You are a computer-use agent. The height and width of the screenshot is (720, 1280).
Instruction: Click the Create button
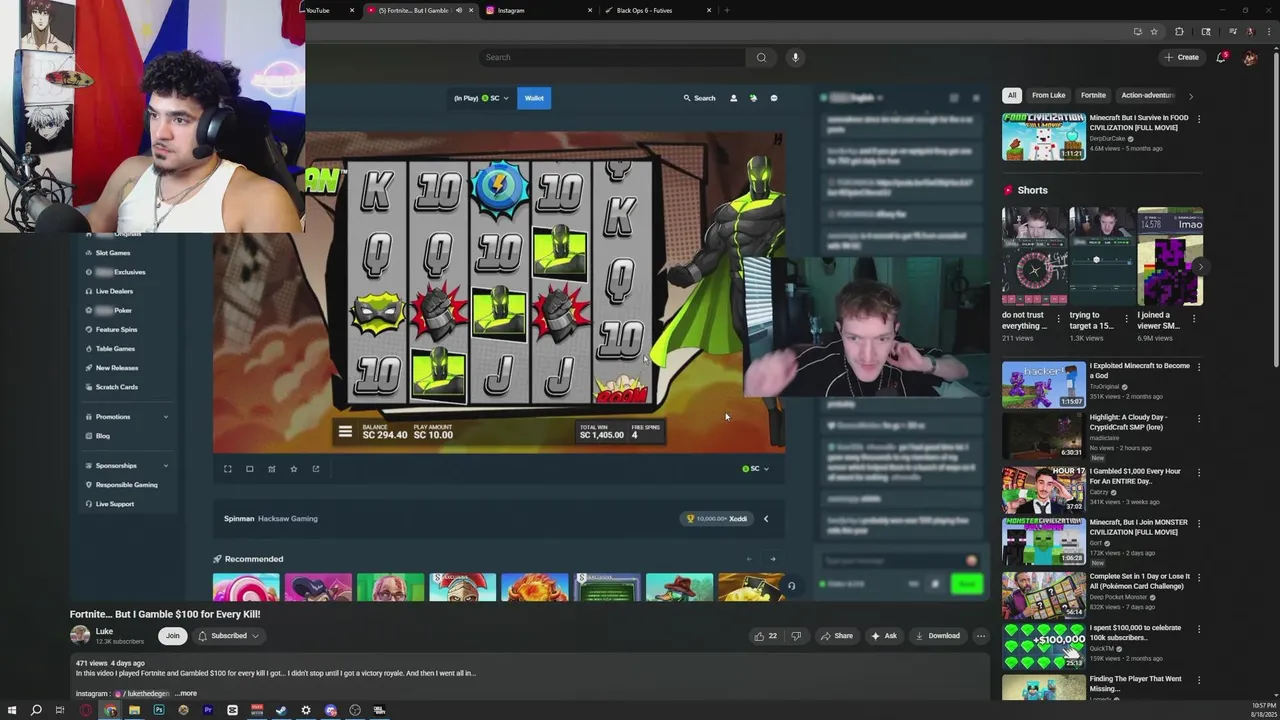click(x=1181, y=57)
